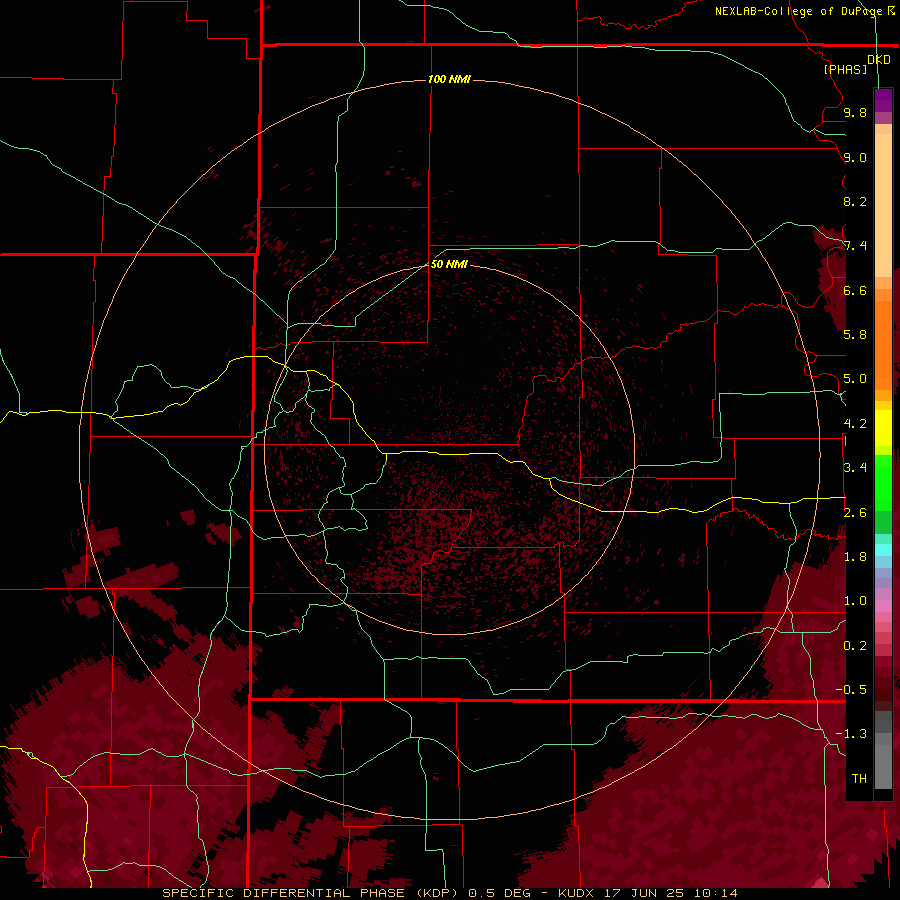Click the 1.8 scale value

[x=855, y=557]
